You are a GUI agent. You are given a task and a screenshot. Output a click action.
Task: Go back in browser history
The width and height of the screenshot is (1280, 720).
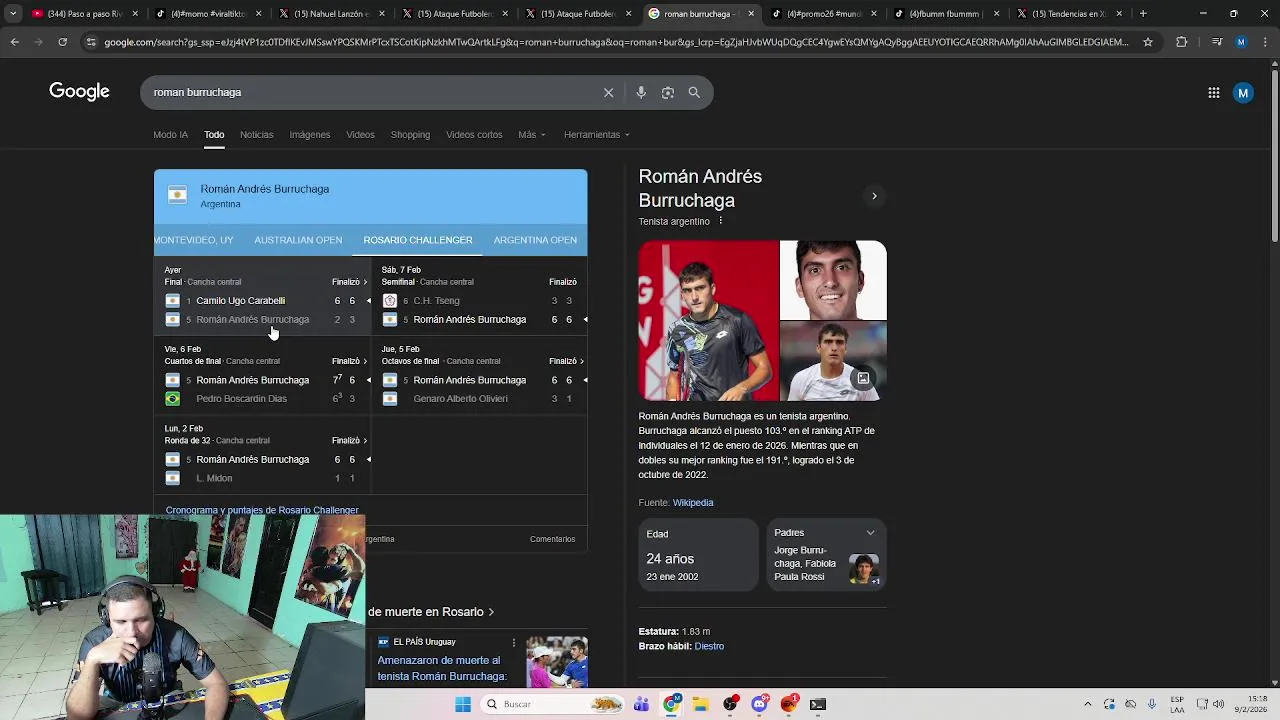pyautogui.click(x=14, y=42)
